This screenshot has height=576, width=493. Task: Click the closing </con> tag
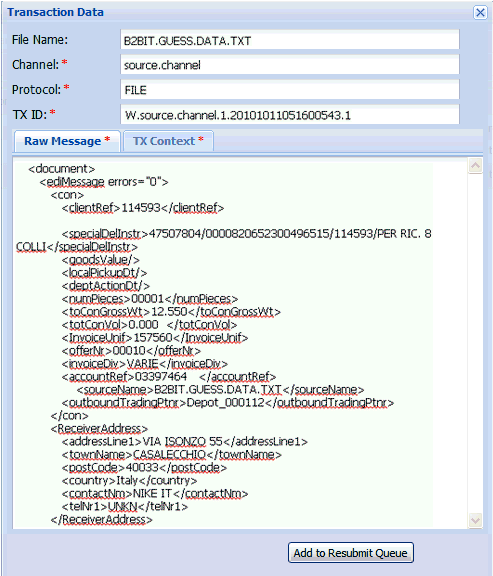(69, 415)
